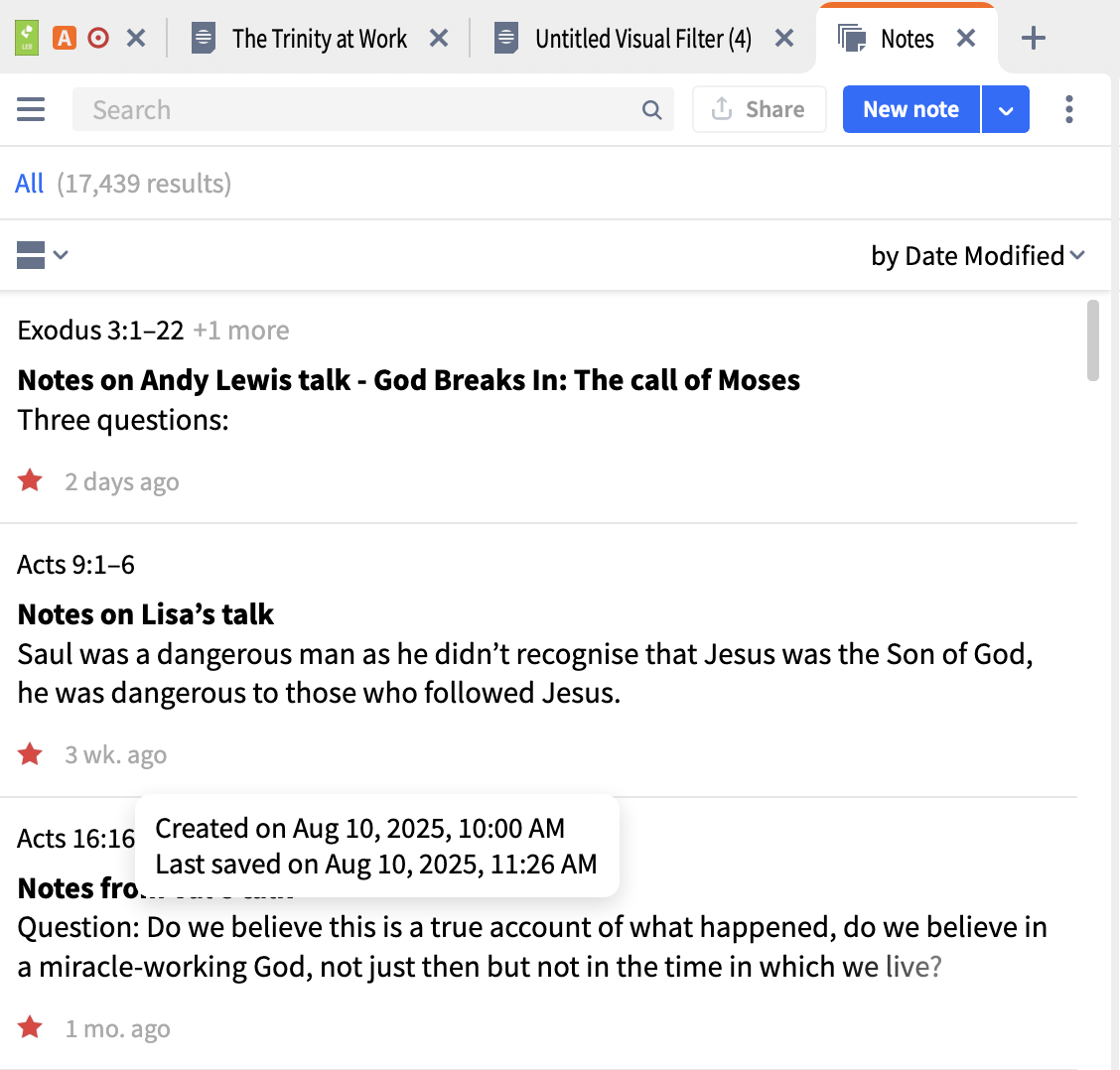Create a New note
1120x1070 pixels.
[x=910, y=109]
